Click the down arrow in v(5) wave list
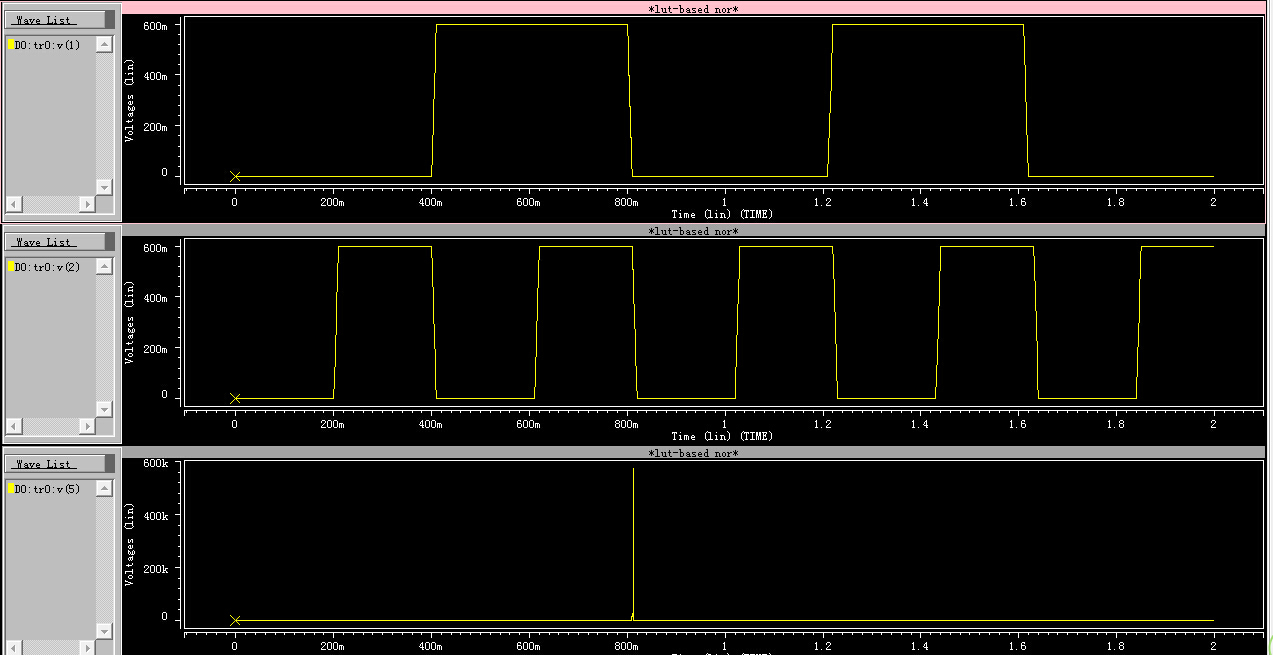The height and width of the screenshot is (655, 1273). (x=104, y=631)
